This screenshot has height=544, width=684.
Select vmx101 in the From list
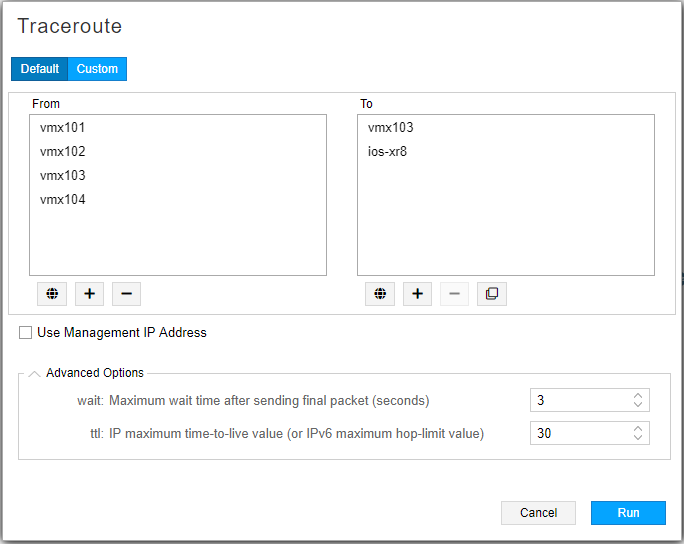pyautogui.click(x=63, y=128)
